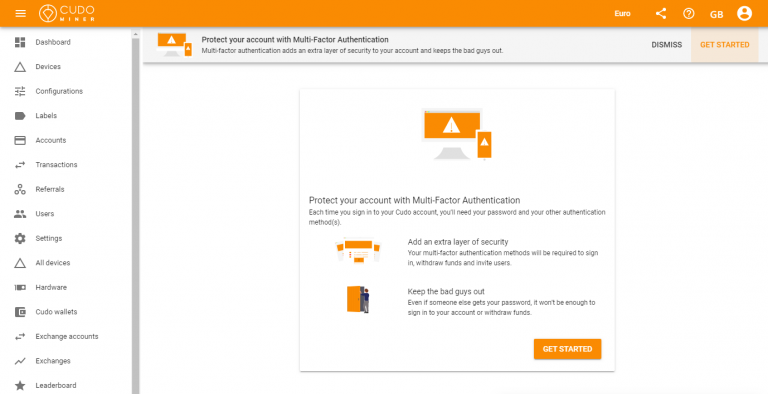Click GET STARTED in the top banner
768x394 pixels.
pos(724,45)
